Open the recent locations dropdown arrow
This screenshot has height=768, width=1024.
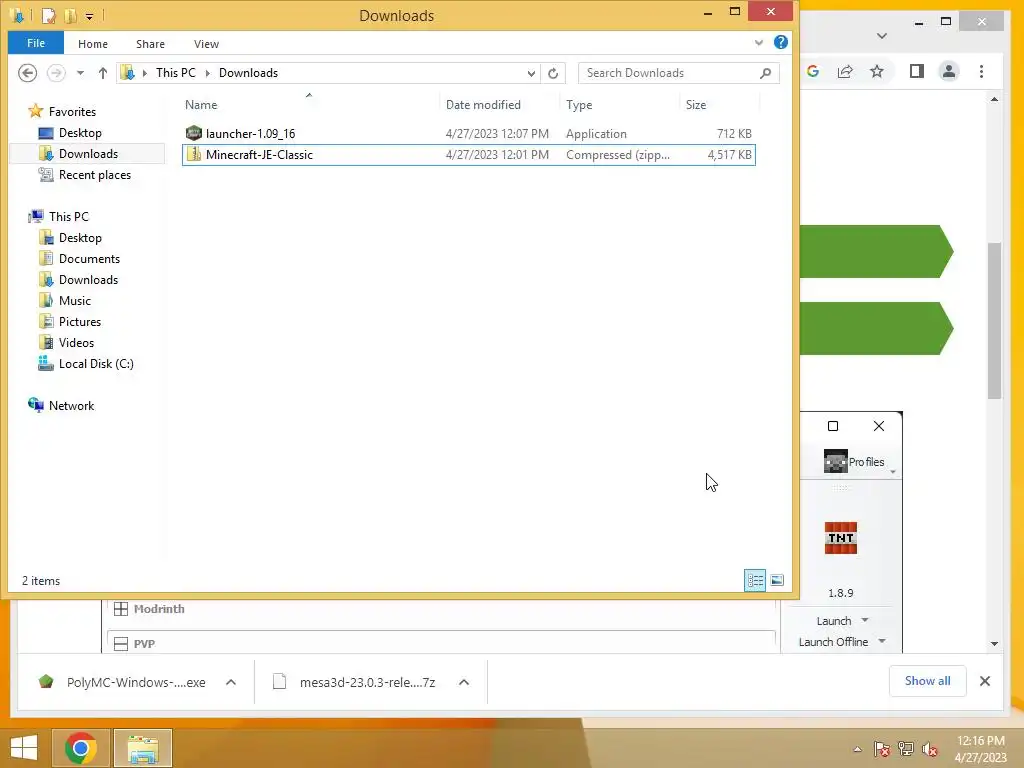80,73
